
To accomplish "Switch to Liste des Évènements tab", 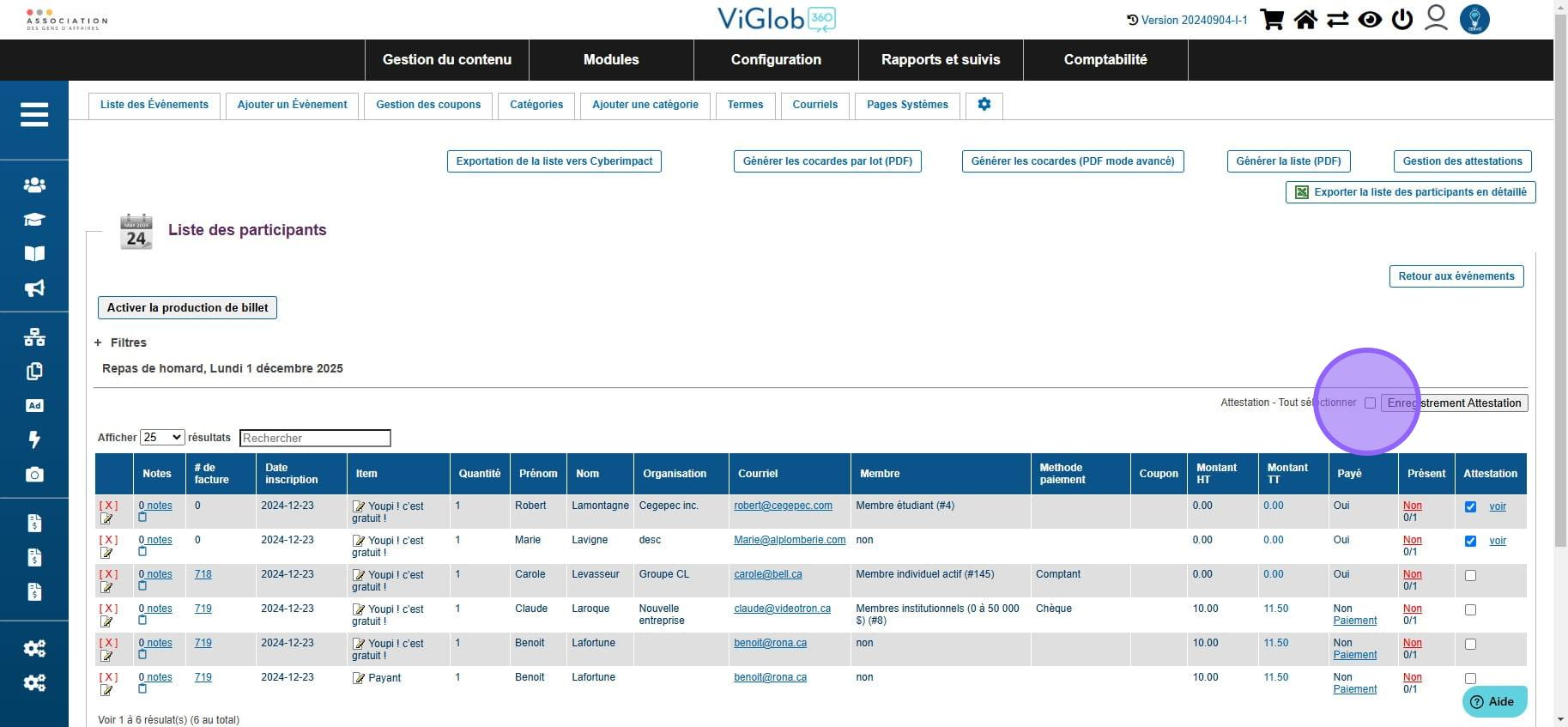I will (154, 105).
